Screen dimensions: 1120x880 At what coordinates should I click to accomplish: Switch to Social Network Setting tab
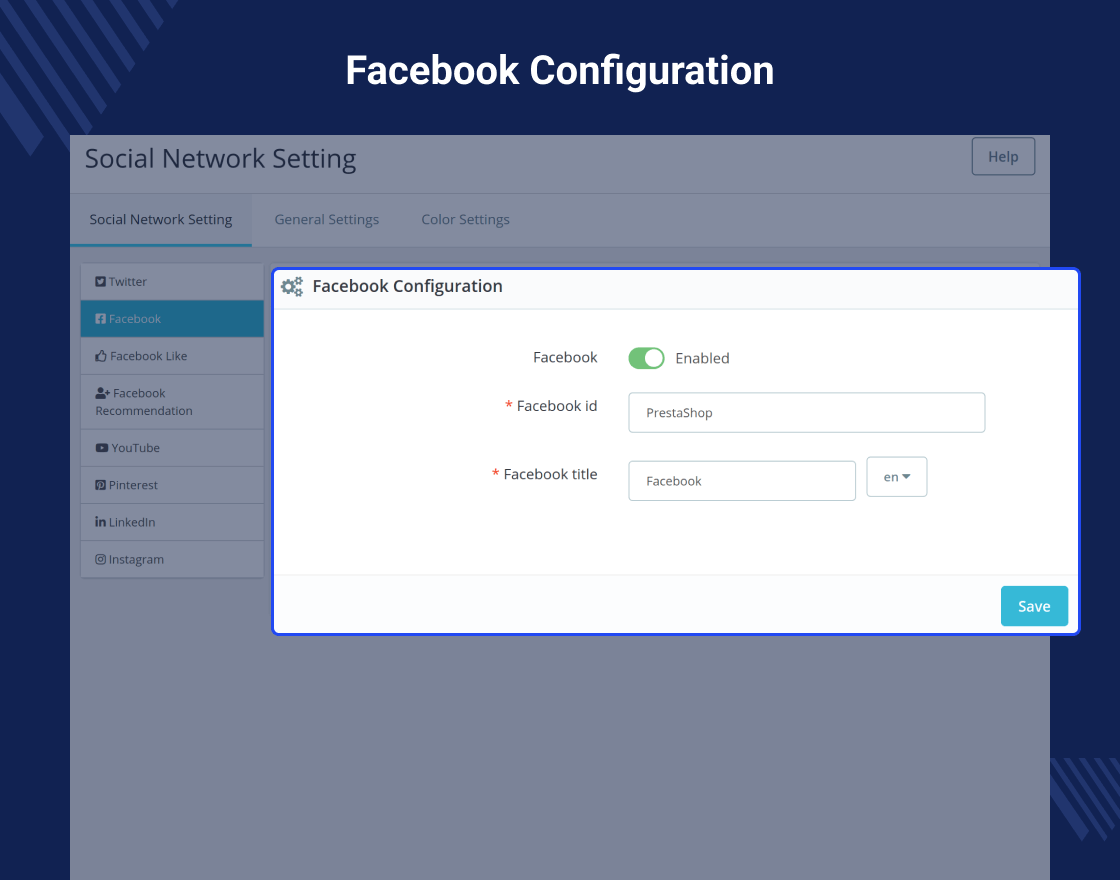click(x=161, y=220)
